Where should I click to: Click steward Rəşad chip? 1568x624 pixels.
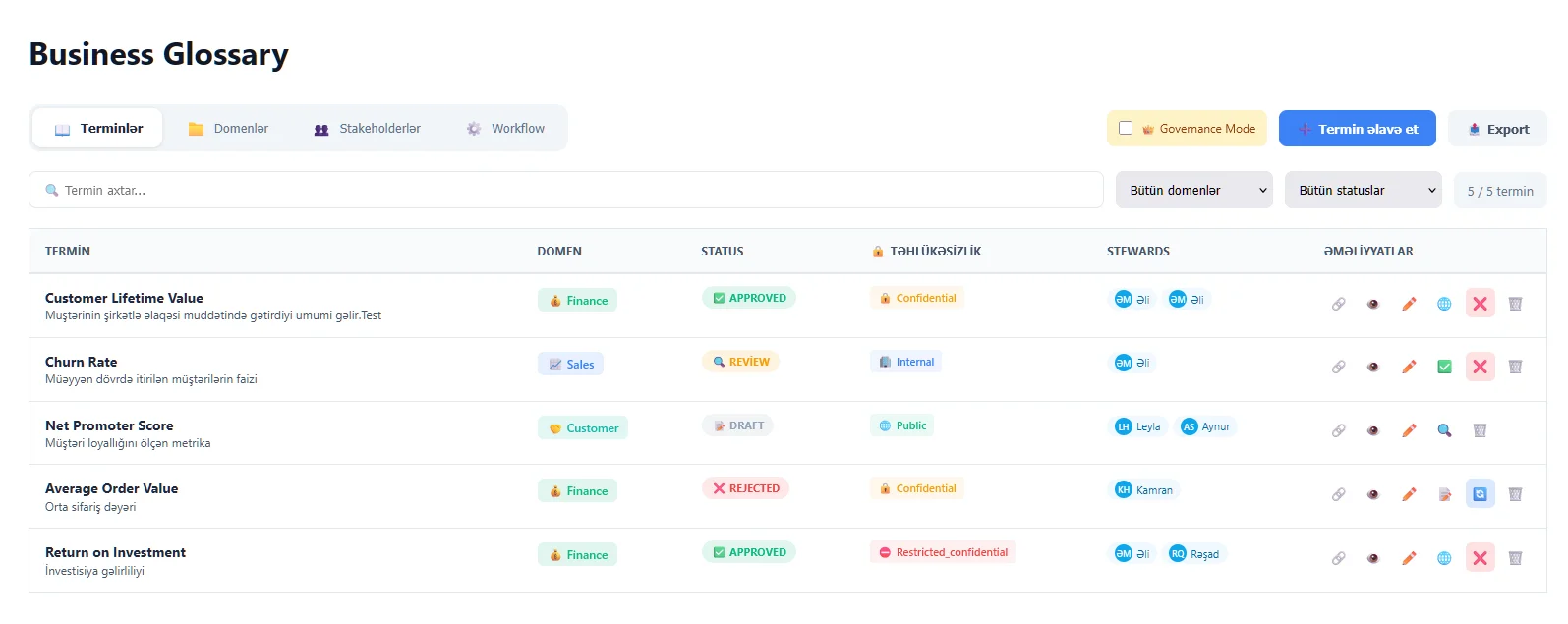pyautogui.click(x=1194, y=553)
